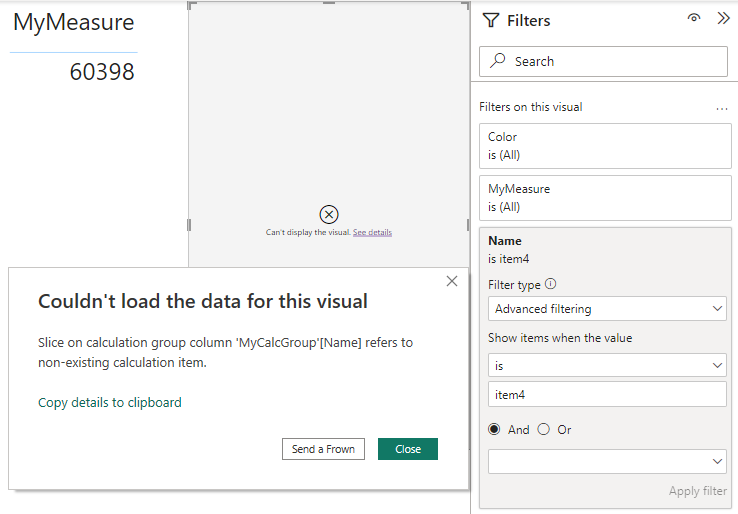
Task: Click the 'Show items when the value' label
Action: click(x=560, y=338)
